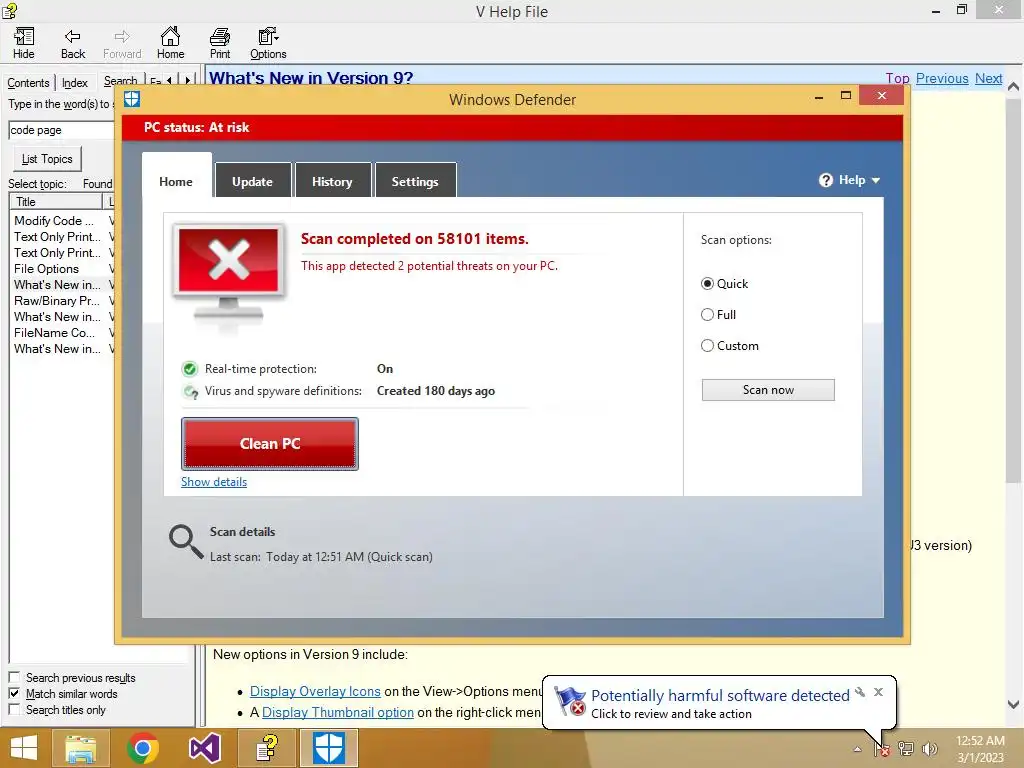Click the Clean PC button

coord(270,444)
